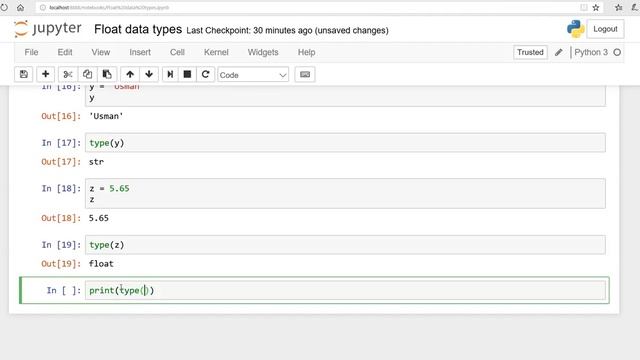This screenshot has height=360, width=640.
Task: Open the Insert menu
Action: (x=140, y=52)
